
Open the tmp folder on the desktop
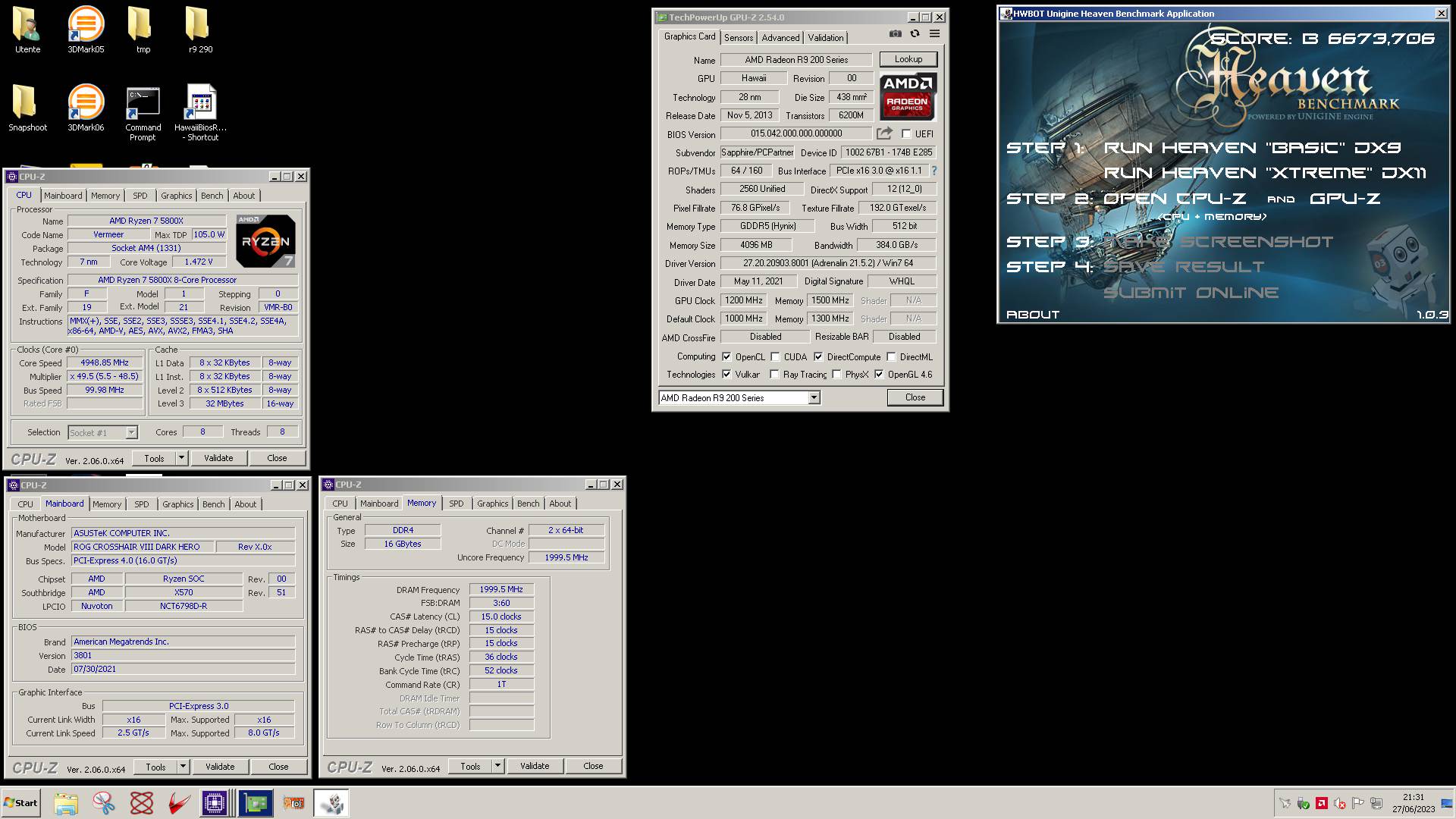[x=143, y=30]
